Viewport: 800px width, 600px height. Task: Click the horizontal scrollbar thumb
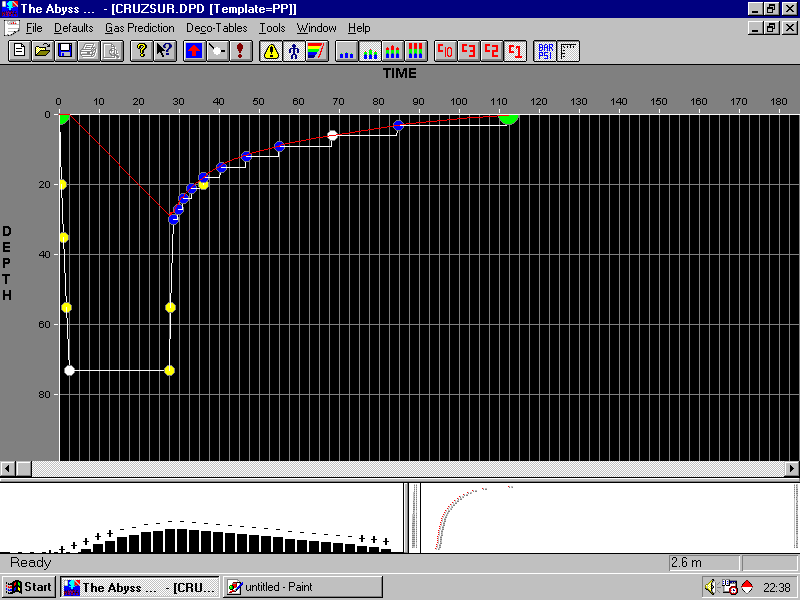(x=24, y=468)
